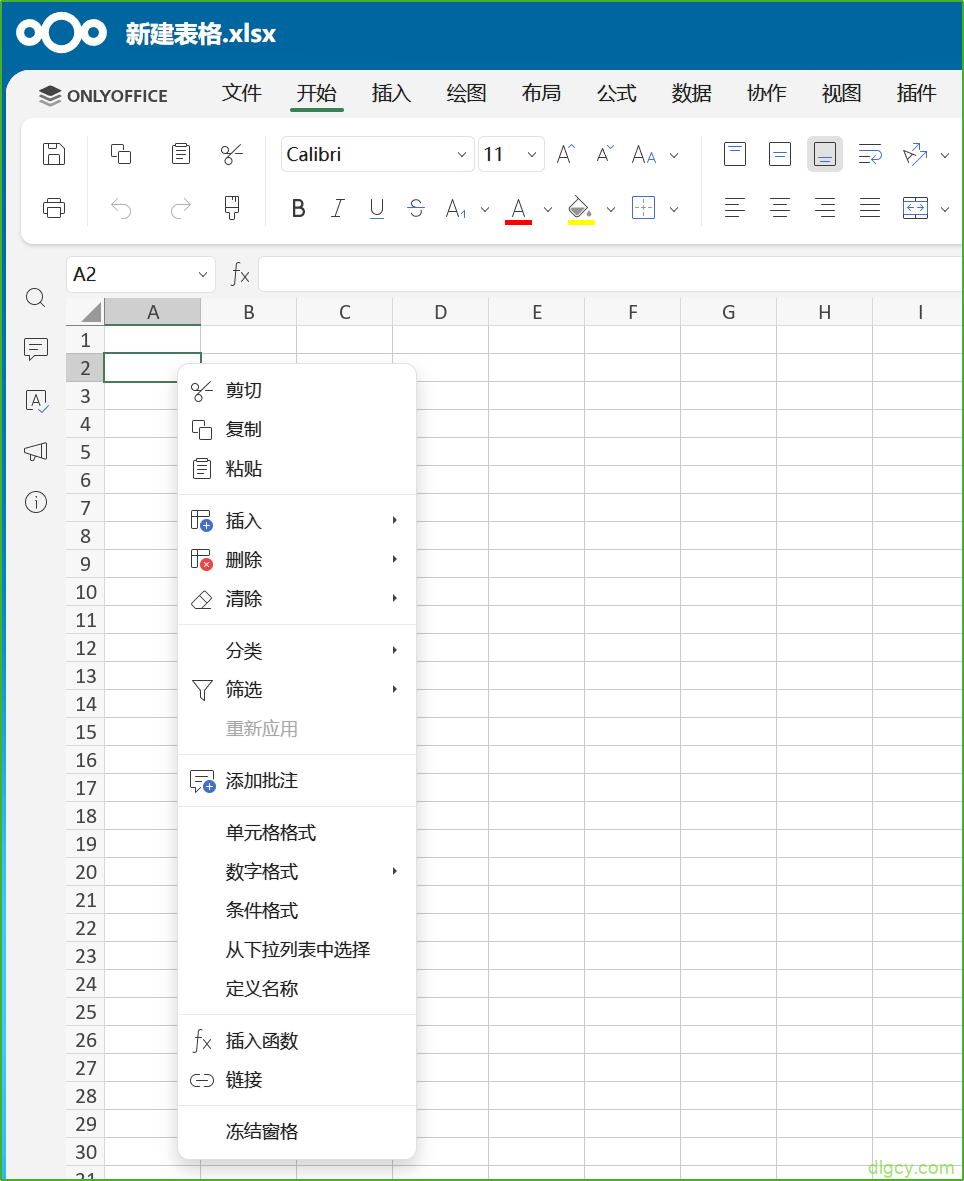The width and height of the screenshot is (964, 1181).
Task: Toggle Align center horizontal alignment
Action: point(779,208)
